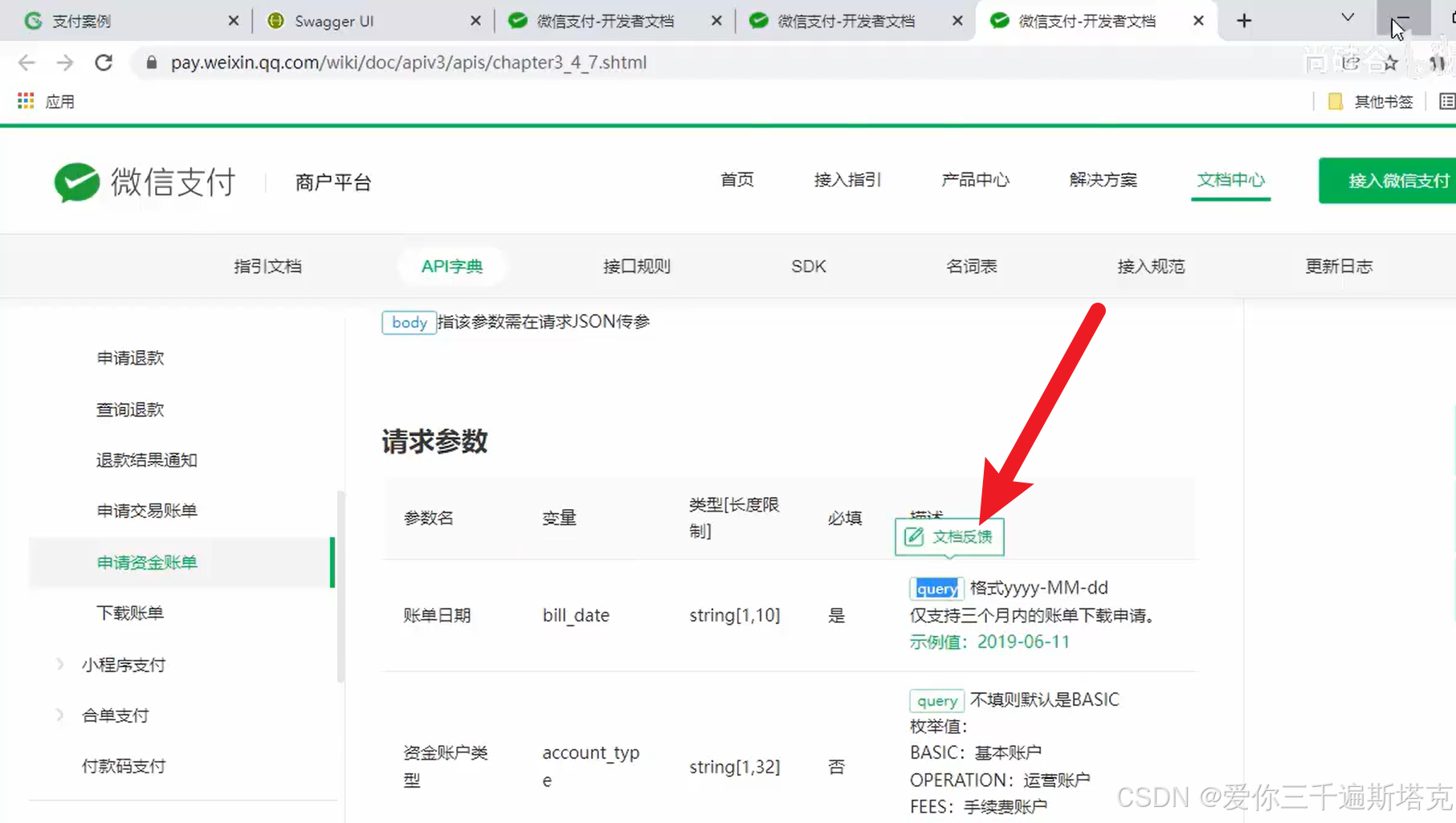Viewport: 1456px width, 823px height.
Task: Reload the current page
Action: (104, 63)
